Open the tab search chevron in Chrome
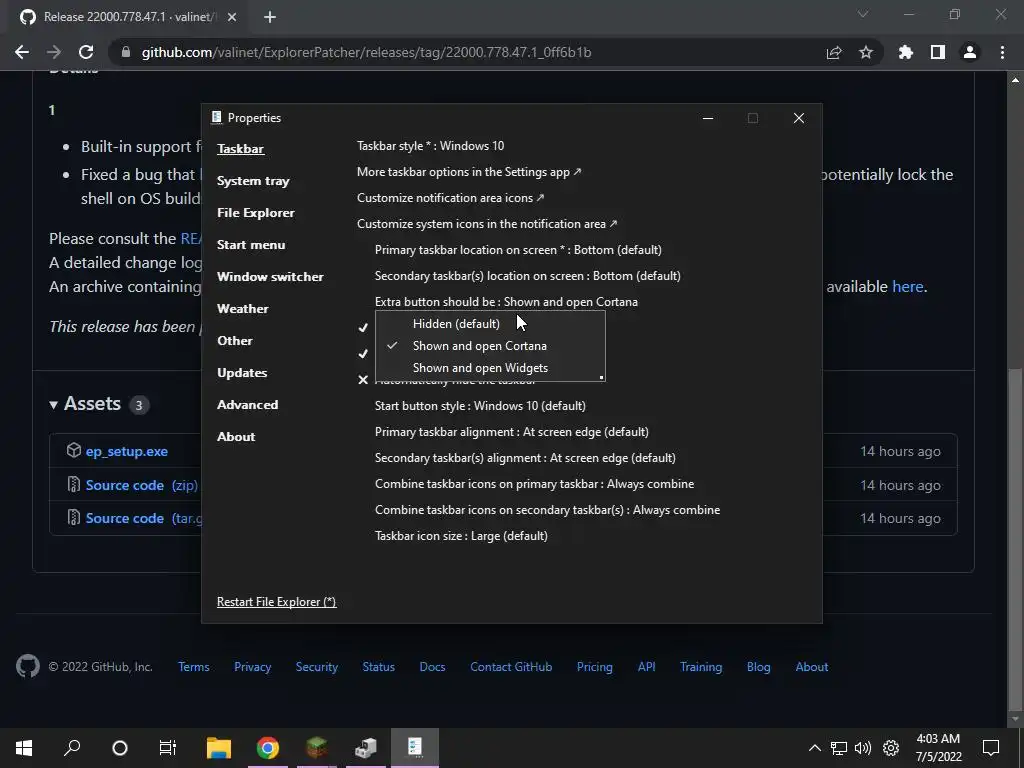The width and height of the screenshot is (1024, 768). 863,14
